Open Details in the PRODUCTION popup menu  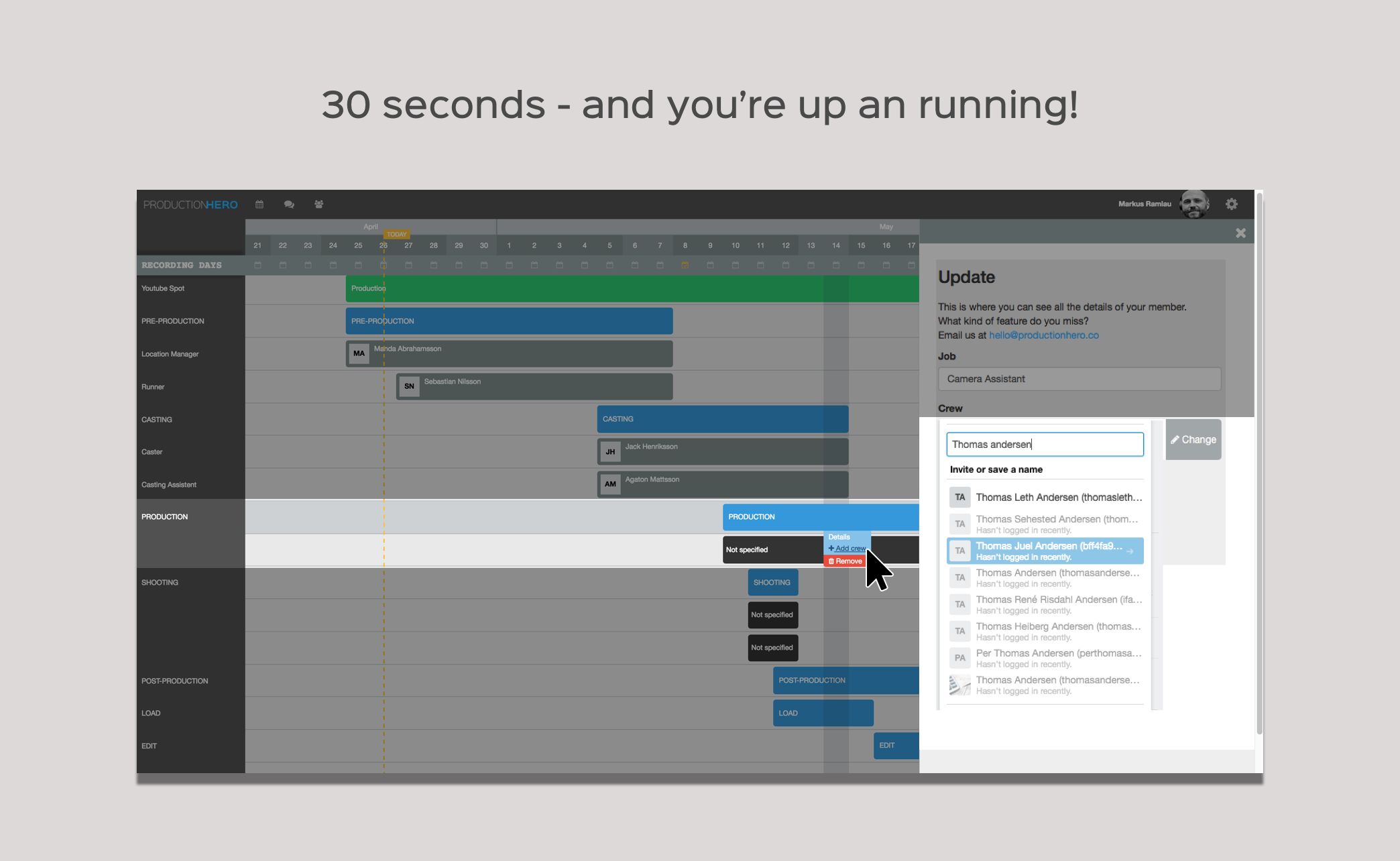pos(839,536)
